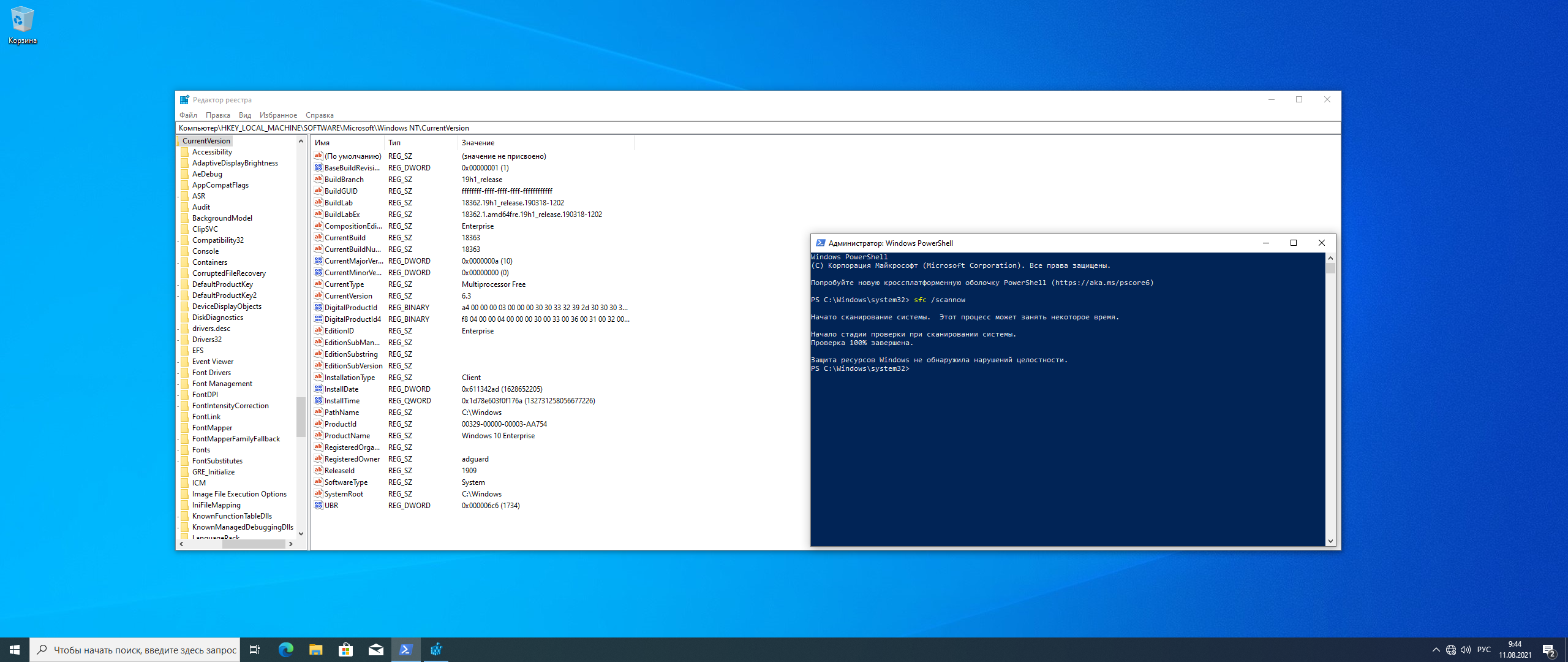Click the value 'Windows 10 Enterprise'
This screenshot has width=1568, height=662.
coord(498,436)
